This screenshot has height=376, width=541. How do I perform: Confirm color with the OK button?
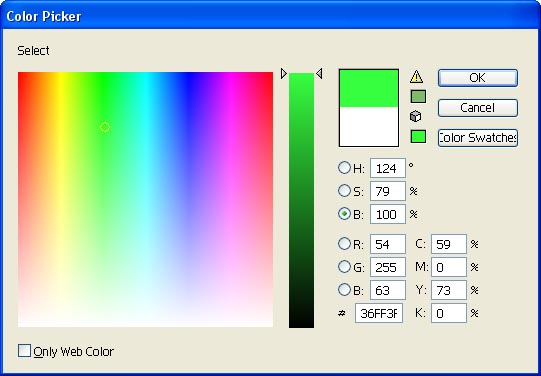[x=478, y=78]
